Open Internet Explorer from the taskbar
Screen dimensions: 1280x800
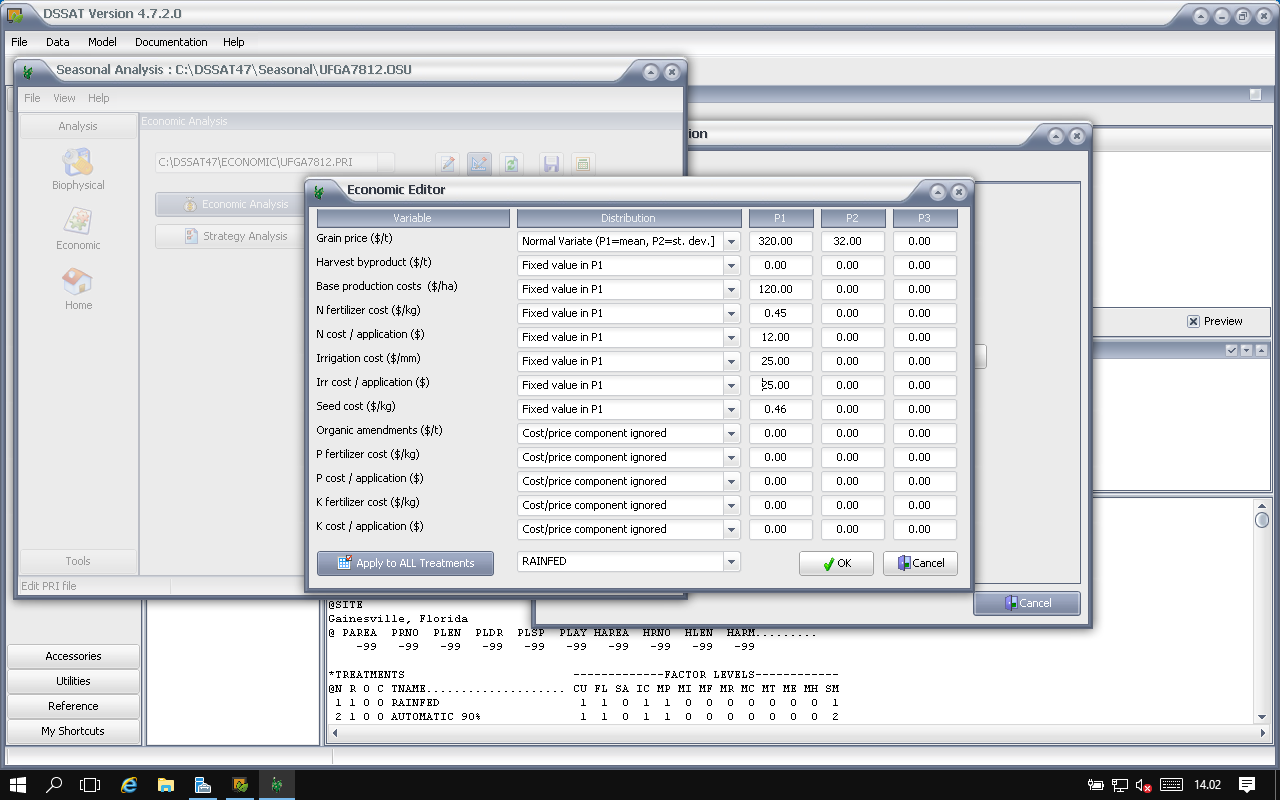click(x=129, y=785)
